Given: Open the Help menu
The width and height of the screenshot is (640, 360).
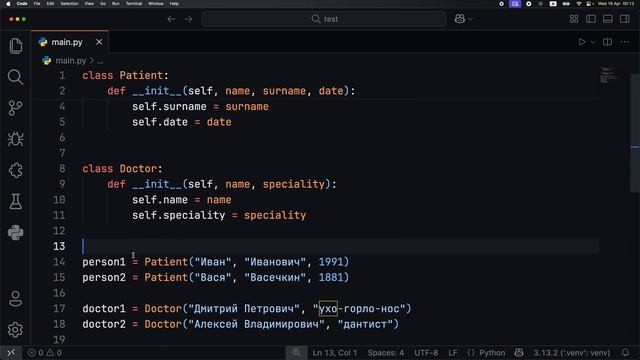Looking at the screenshot, I should (174, 4).
